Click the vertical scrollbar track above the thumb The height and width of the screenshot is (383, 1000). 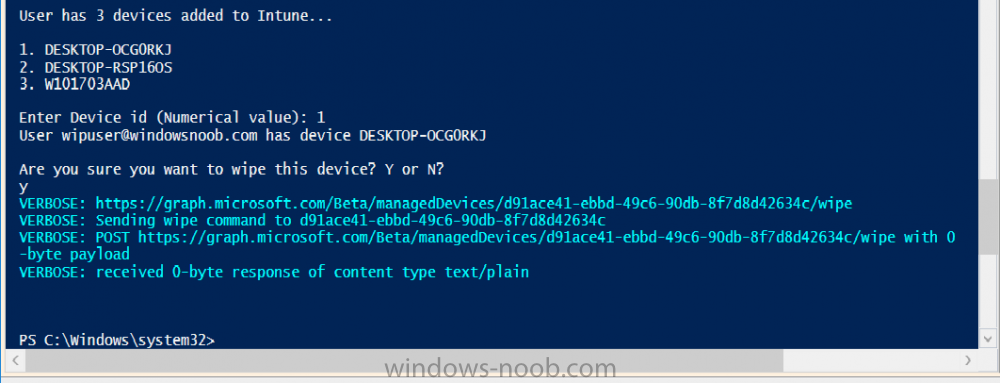tap(988, 89)
